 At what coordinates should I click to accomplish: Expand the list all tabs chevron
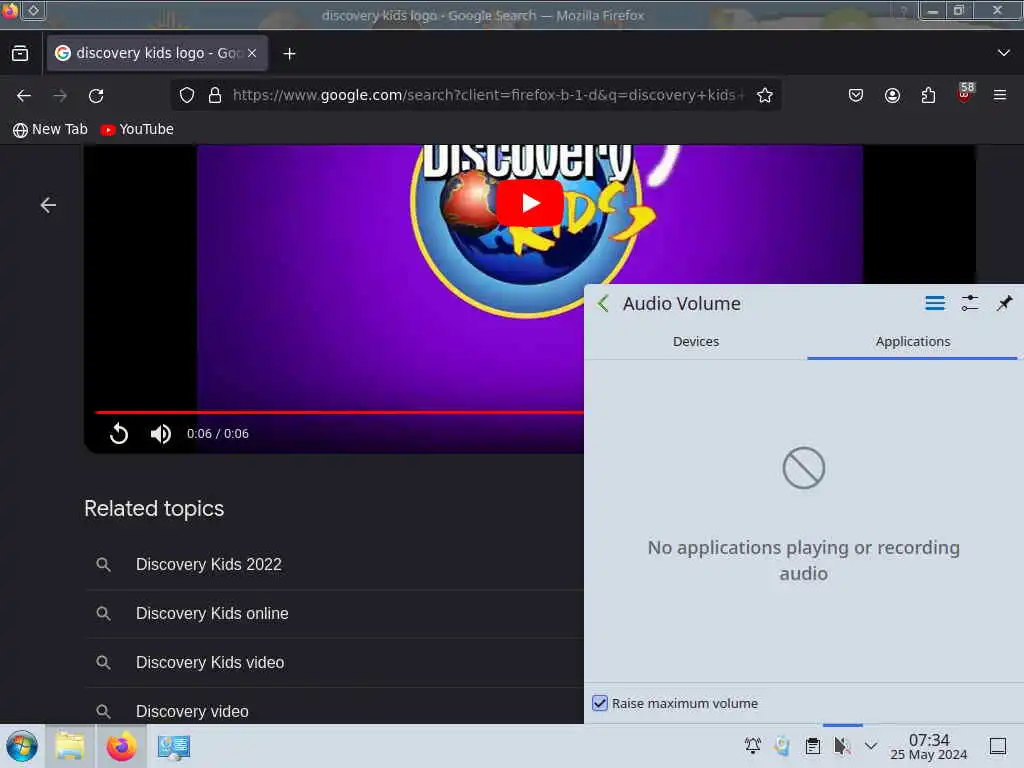click(1003, 53)
